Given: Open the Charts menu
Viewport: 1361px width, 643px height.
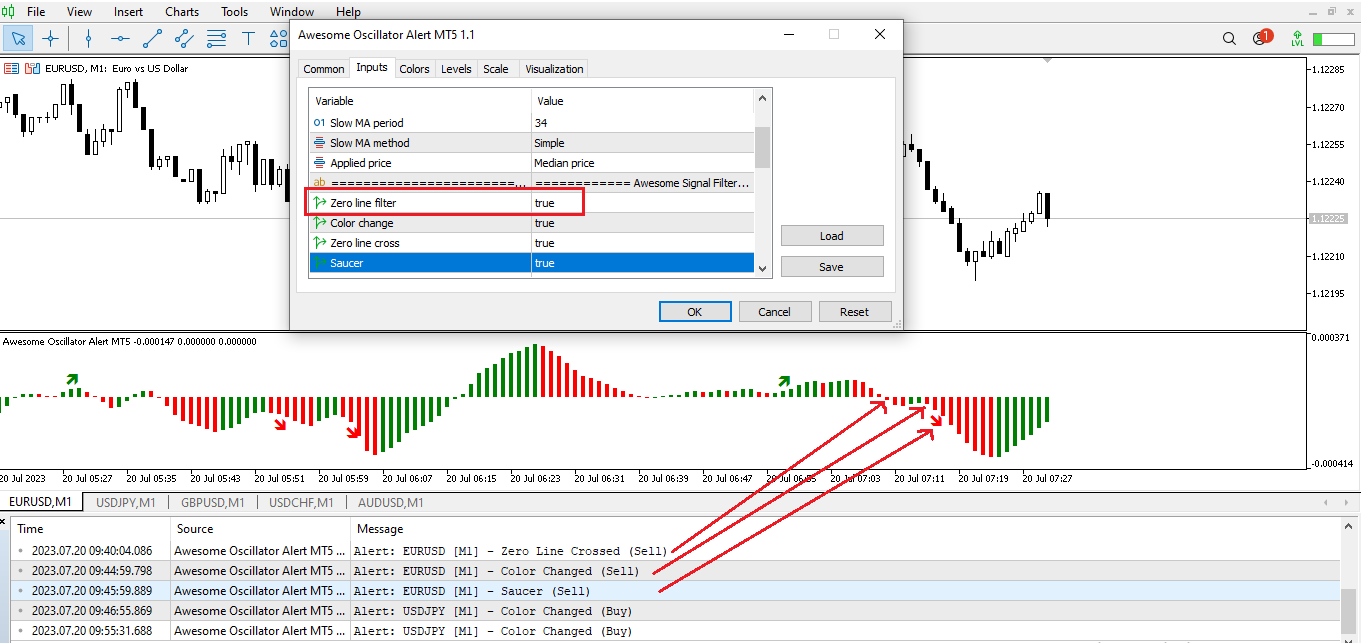Looking at the screenshot, I should pos(182,12).
